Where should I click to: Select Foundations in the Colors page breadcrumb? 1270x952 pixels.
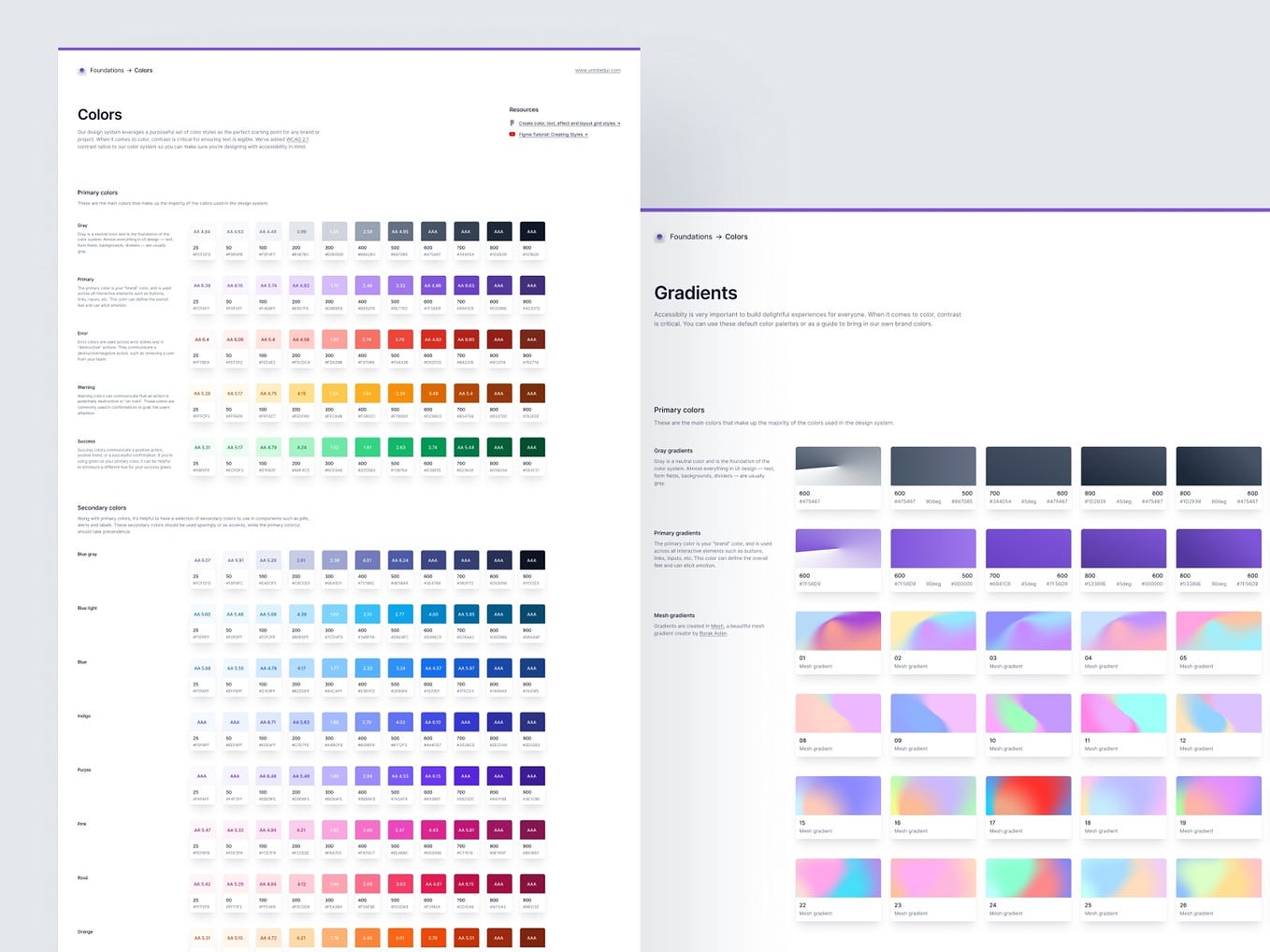tap(106, 70)
